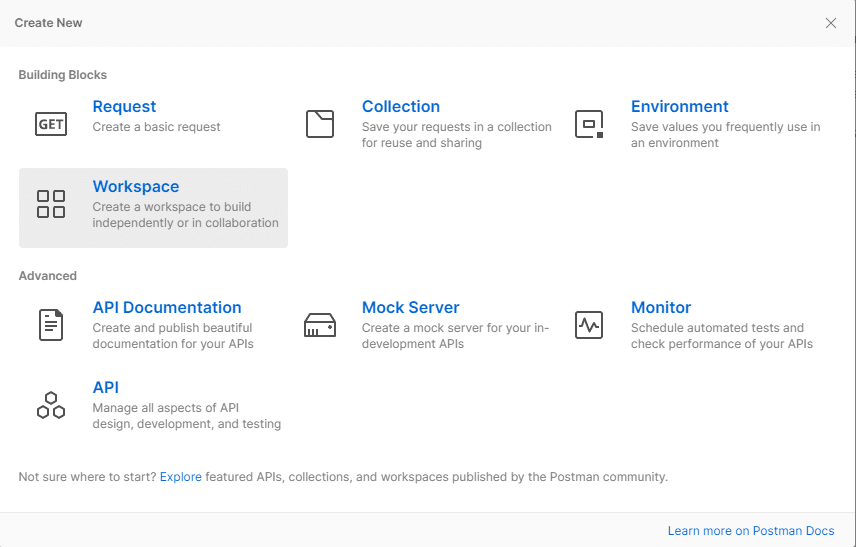Viewport: 856px width, 547px height.
Task: Click the Collection folder icon
Action: tap(320, 124)
